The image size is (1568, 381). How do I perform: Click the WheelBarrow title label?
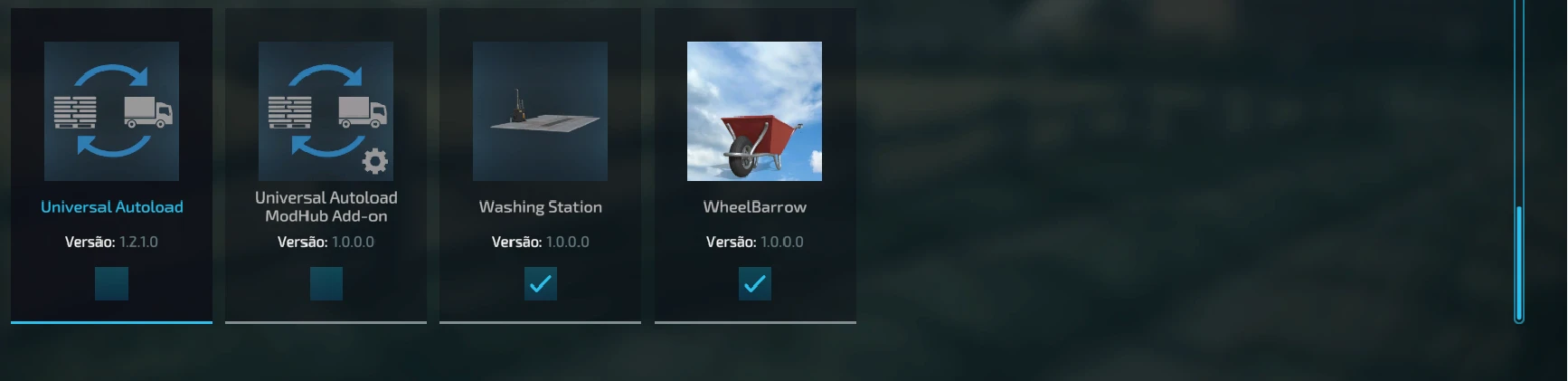[754, 207]
